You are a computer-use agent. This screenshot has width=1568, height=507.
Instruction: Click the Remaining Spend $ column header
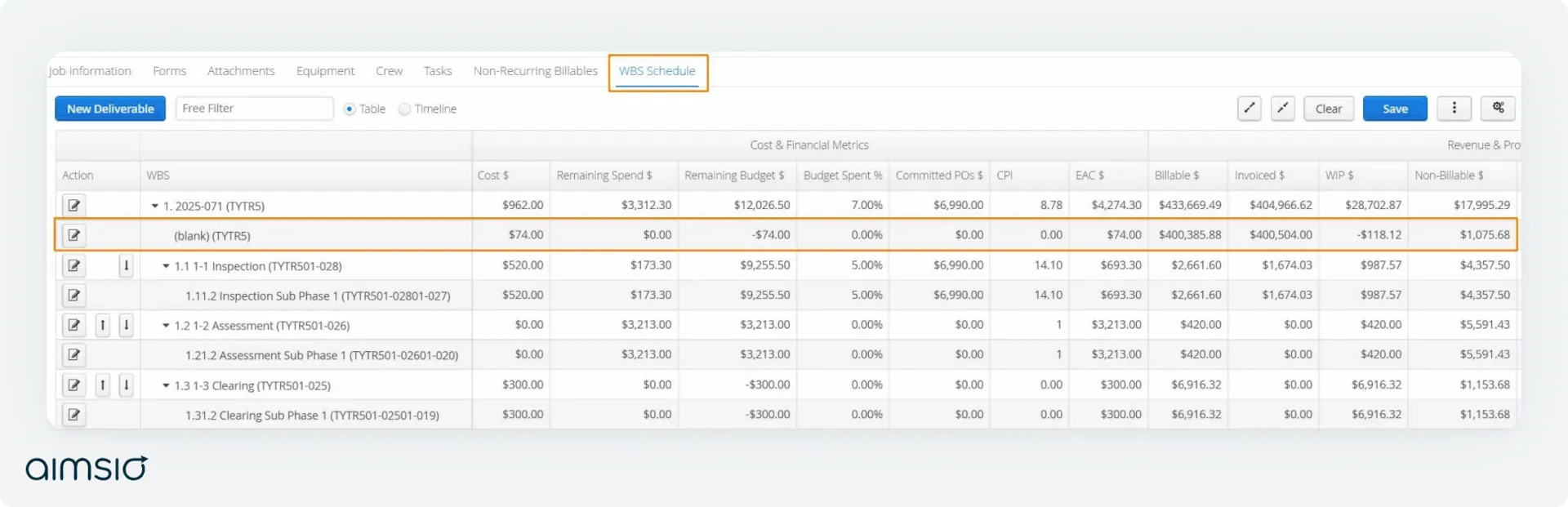point(613,176)
